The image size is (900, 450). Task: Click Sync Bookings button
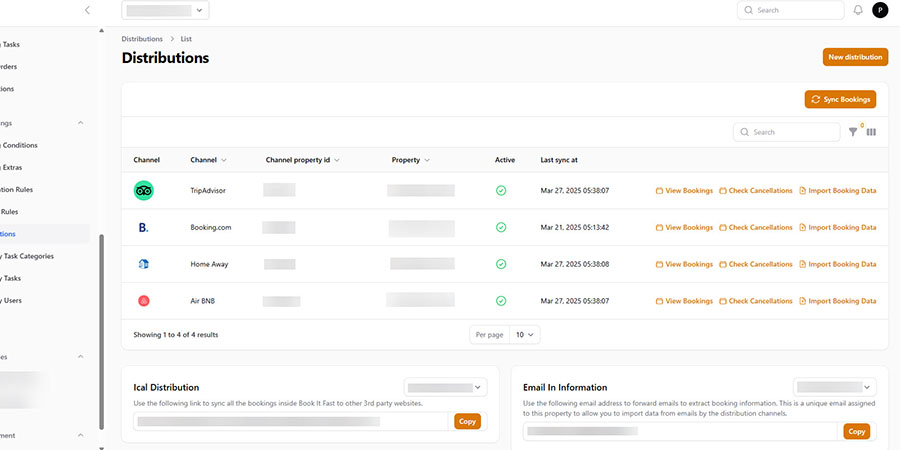click(840, 99)
